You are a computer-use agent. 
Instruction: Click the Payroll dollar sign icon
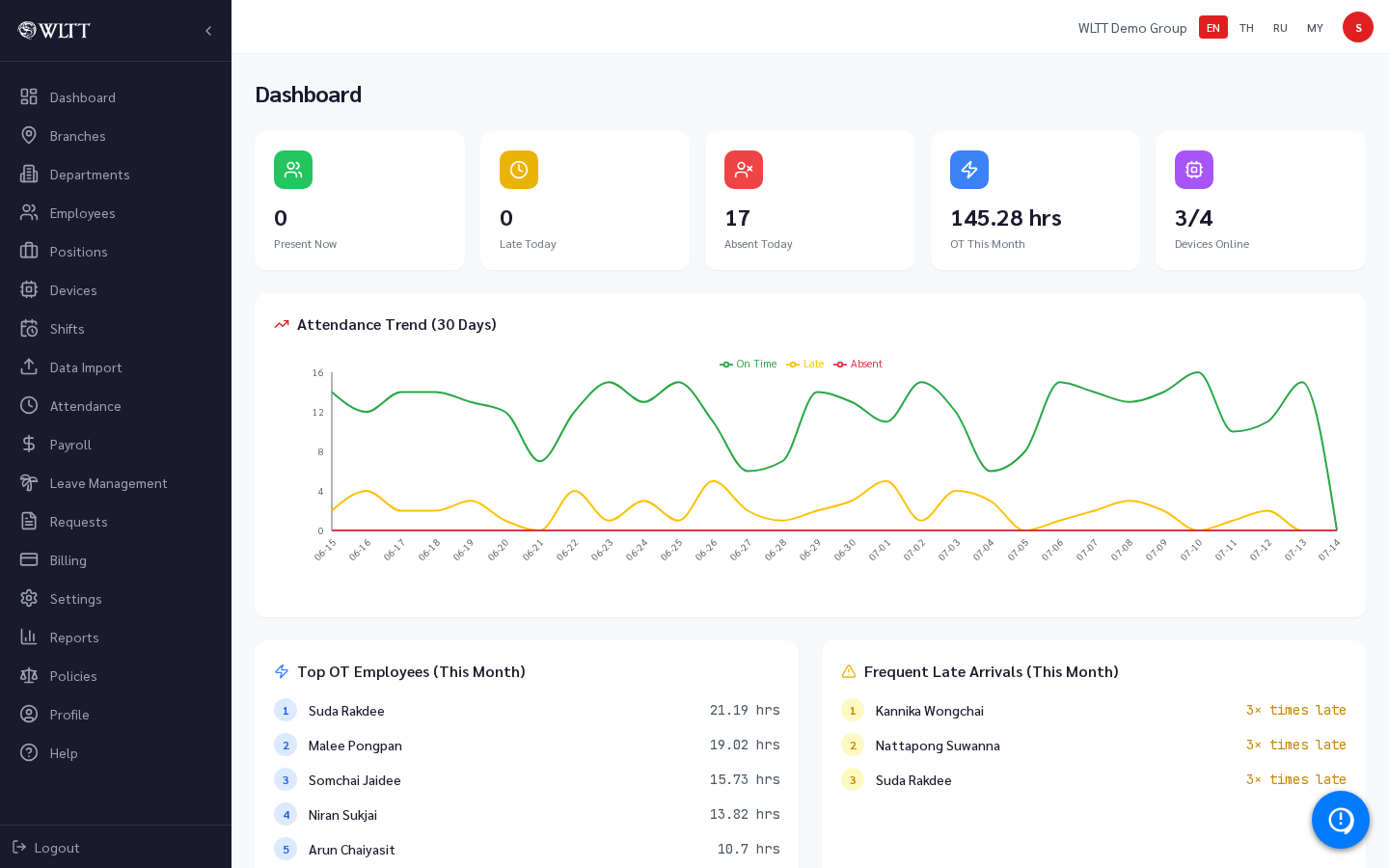pos(29,444)
